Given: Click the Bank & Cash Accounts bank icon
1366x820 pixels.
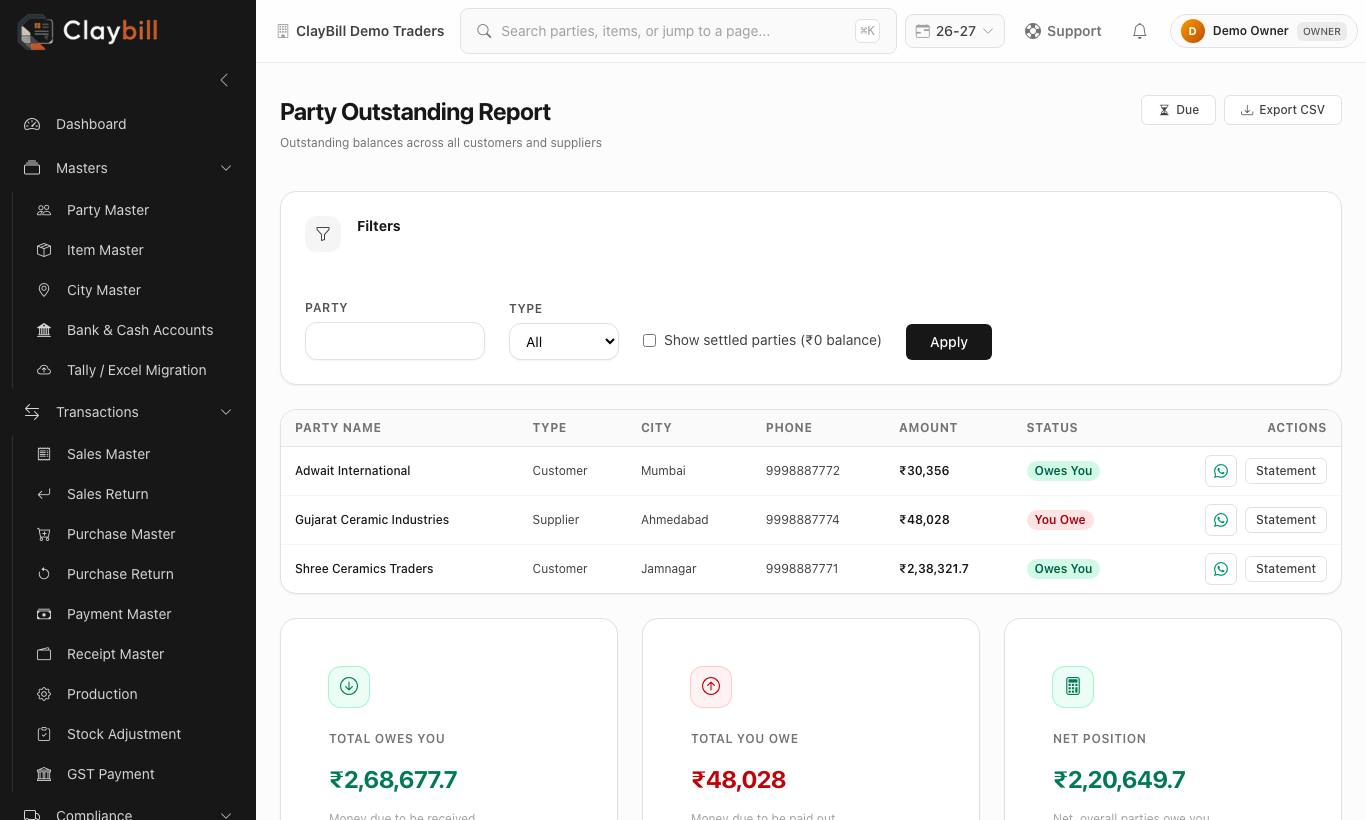Looking at the screenshot, I should click(44, 330).
